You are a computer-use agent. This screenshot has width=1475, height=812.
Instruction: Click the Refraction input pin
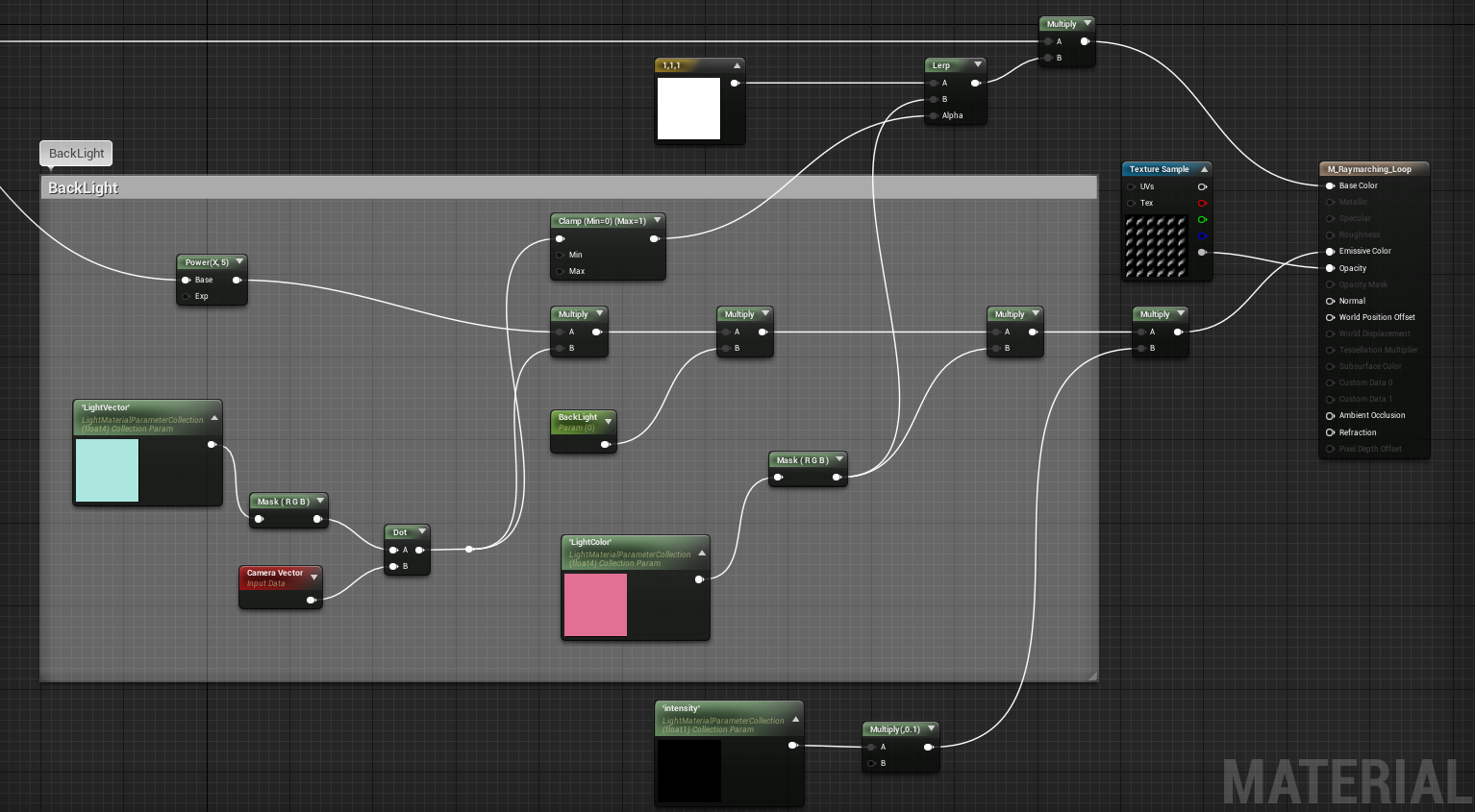coord(1331,432)
